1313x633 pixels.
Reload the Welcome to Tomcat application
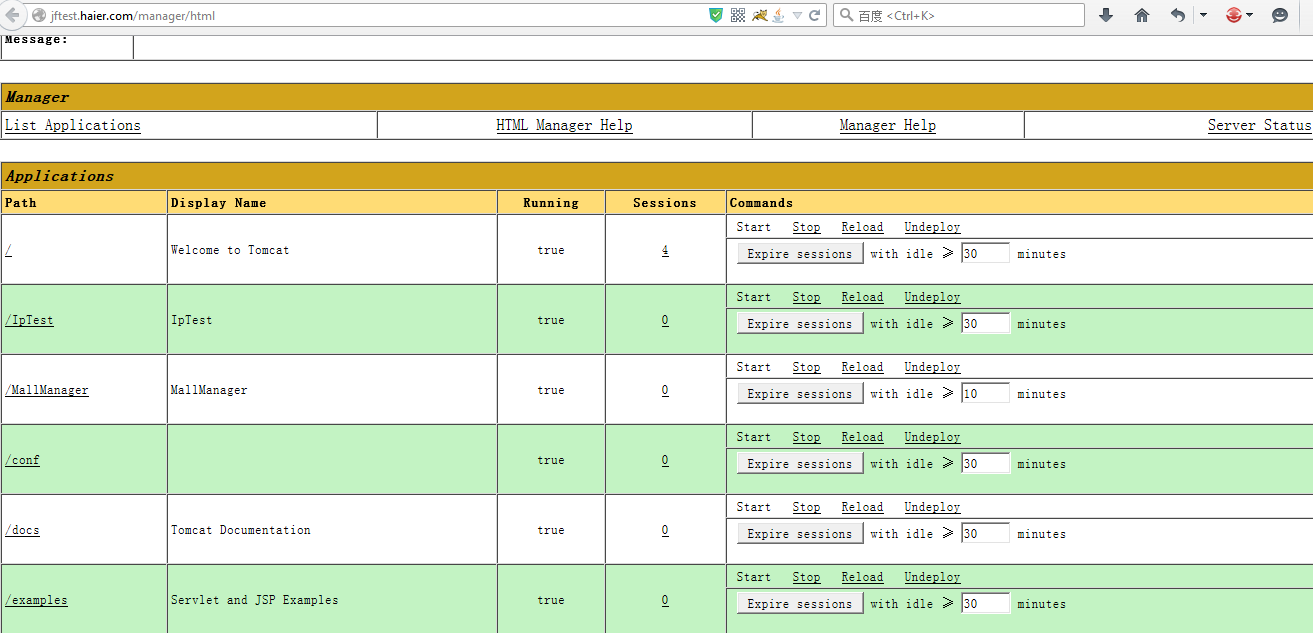[862, 227]
